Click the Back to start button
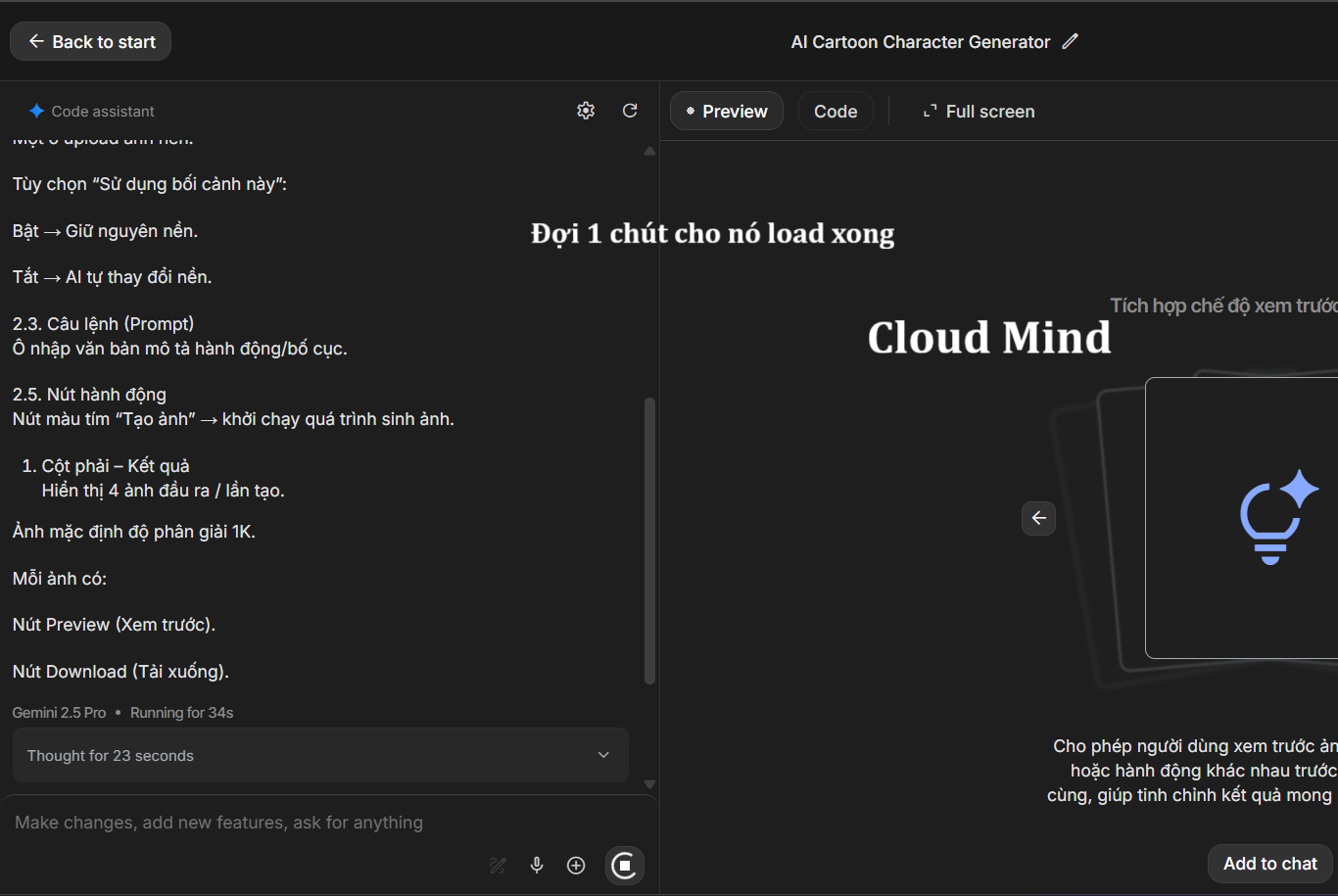 [x=91, y=41]
